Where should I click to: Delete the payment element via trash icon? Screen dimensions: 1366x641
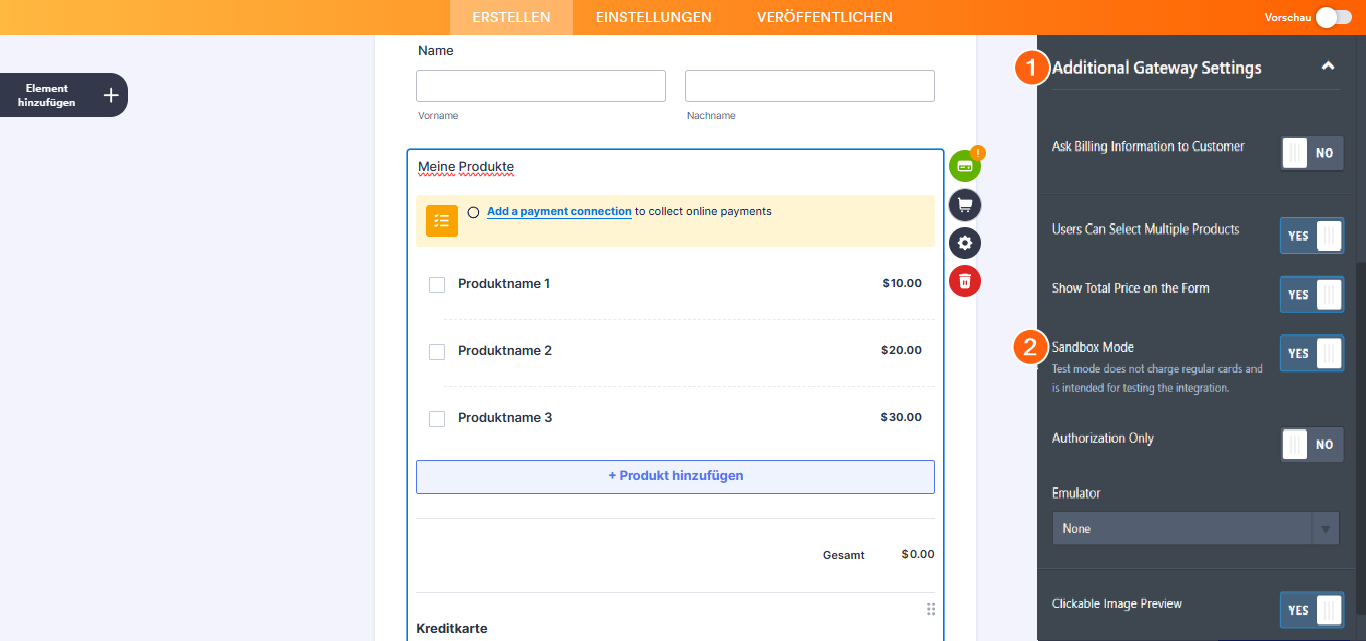[963, 280]
